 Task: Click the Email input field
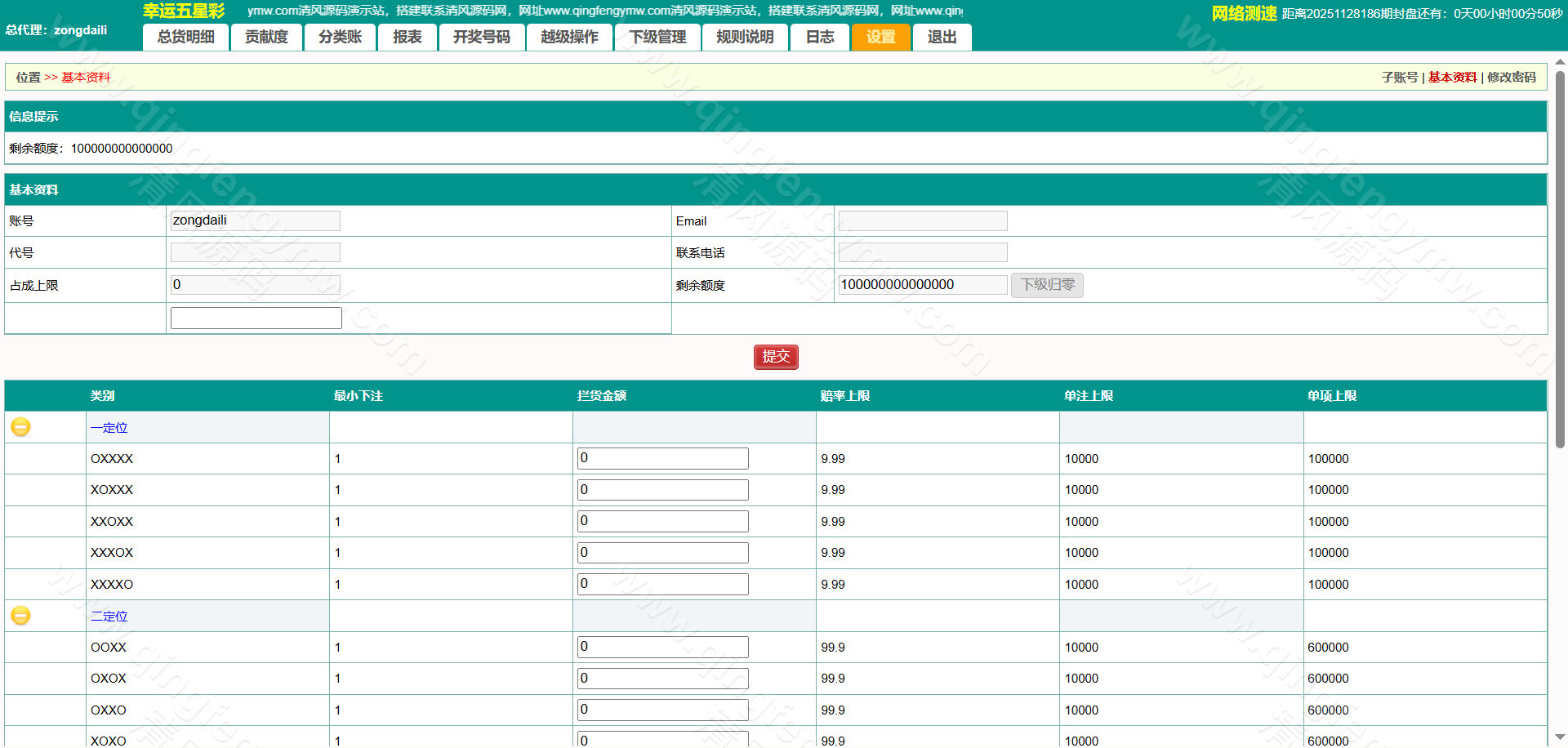point(922,221)
